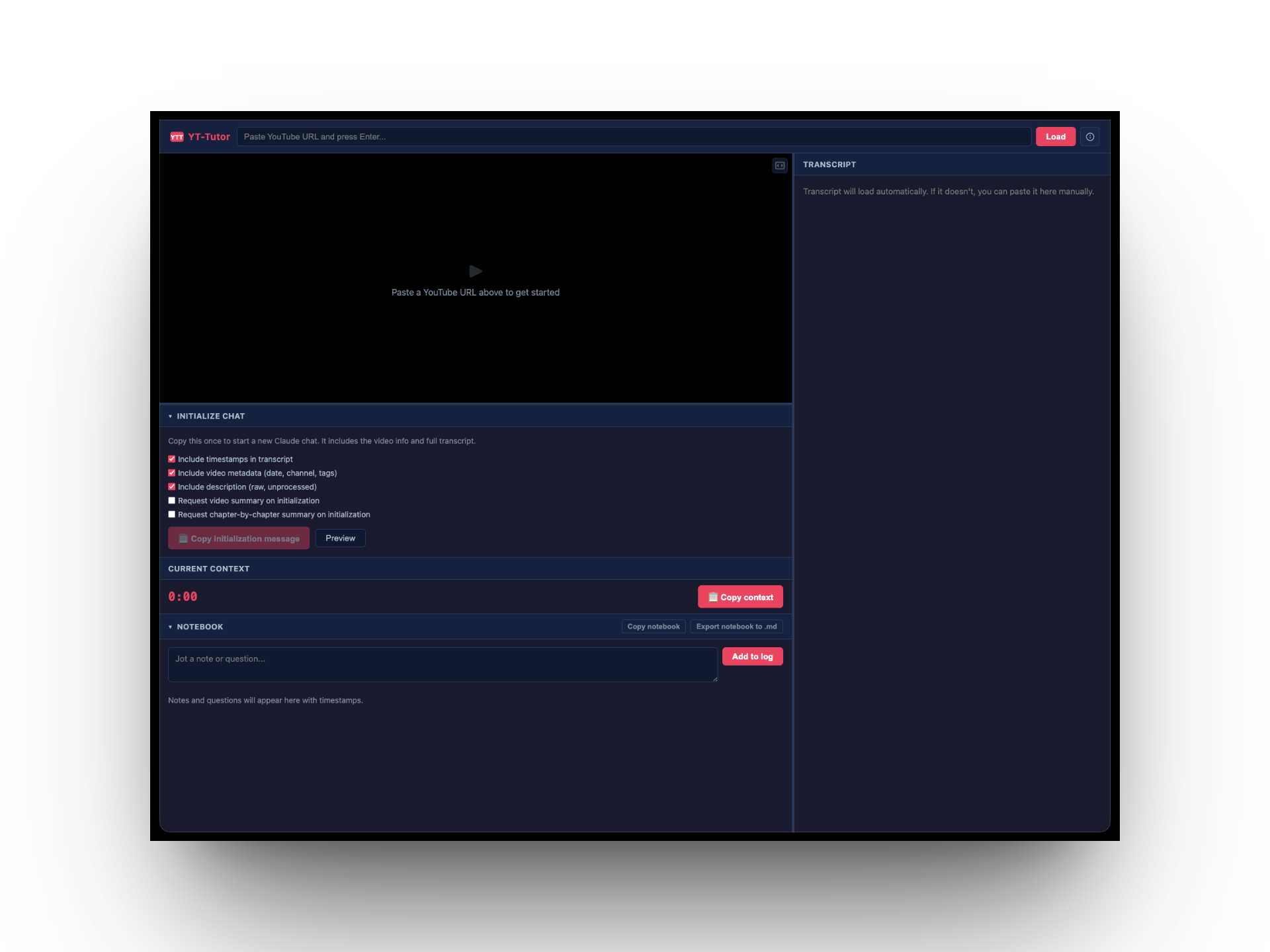This screenshot has width=1270, height=952.
Task: Click the YT-Tutor logo icon
Action: pyautogui.click(x=177, y=137)
